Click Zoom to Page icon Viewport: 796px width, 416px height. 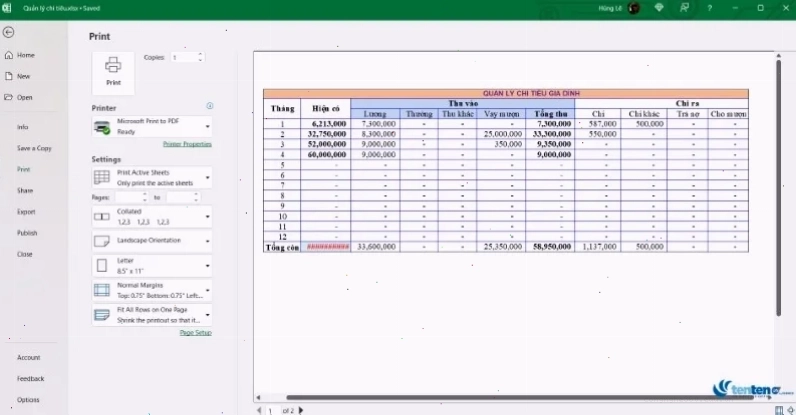pyautogui.click(x=790, y=410)
